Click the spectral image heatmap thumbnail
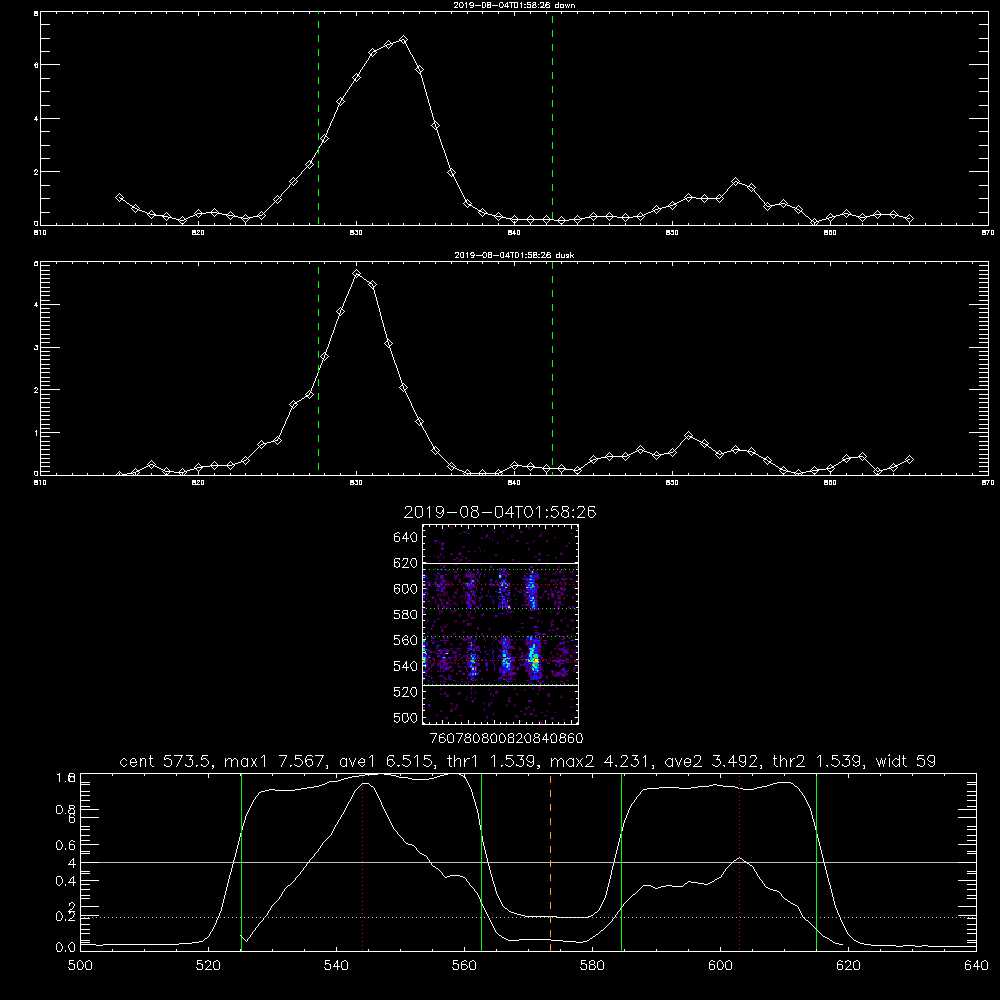The width and height of the screenshot is (1000, 1000). (500, 624)
